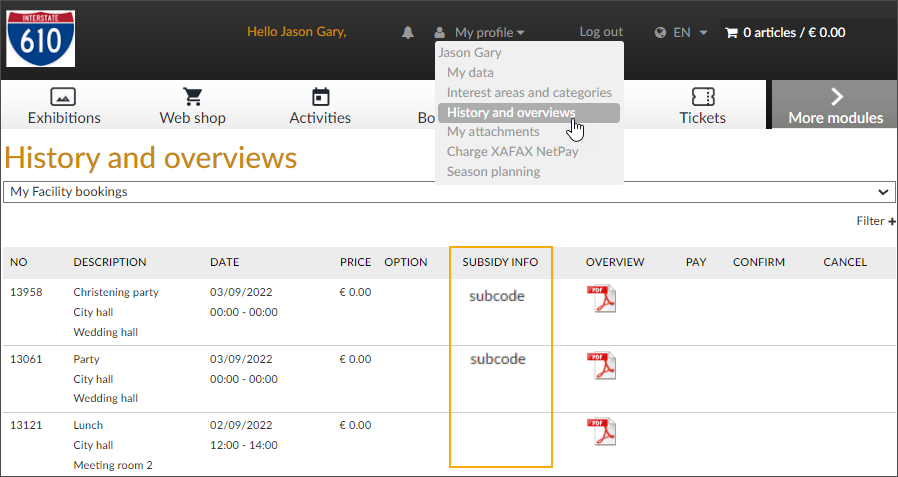
Task: Click the DESCRIPTION column header
Action: click(x=110, y=262)
